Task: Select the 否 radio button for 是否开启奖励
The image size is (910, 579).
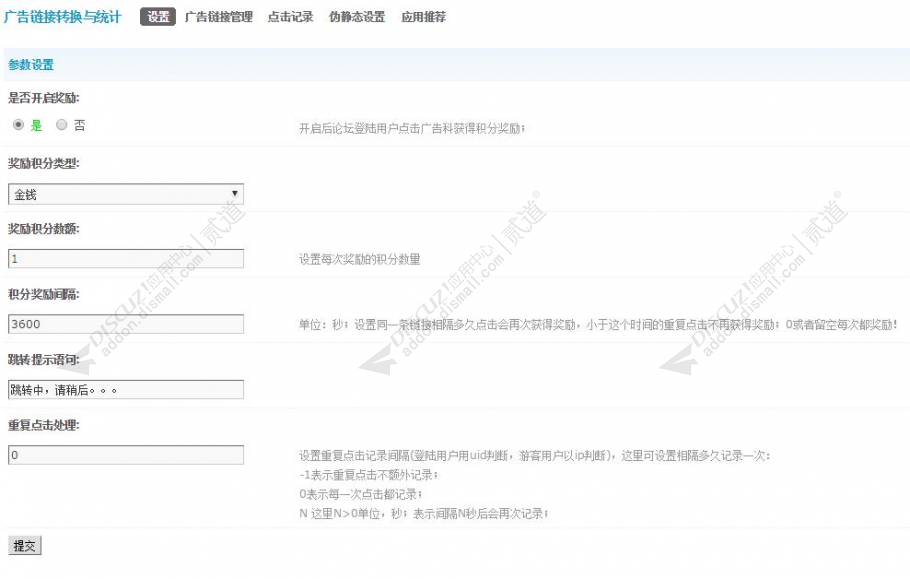Action: [x=62, y=125]
